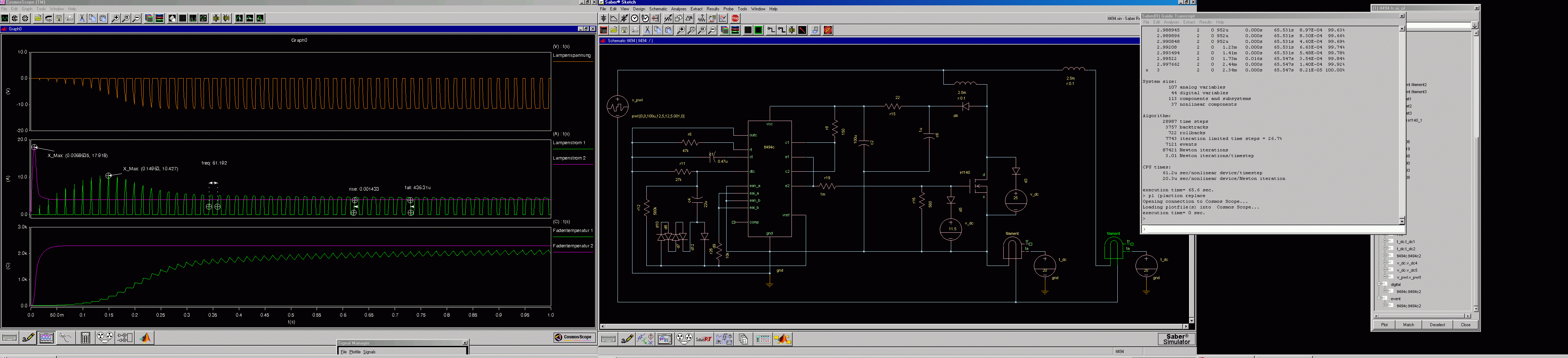
Task: Toggle Fadentemperatur 2 signal in legend
Action: (x=572, y=246)
